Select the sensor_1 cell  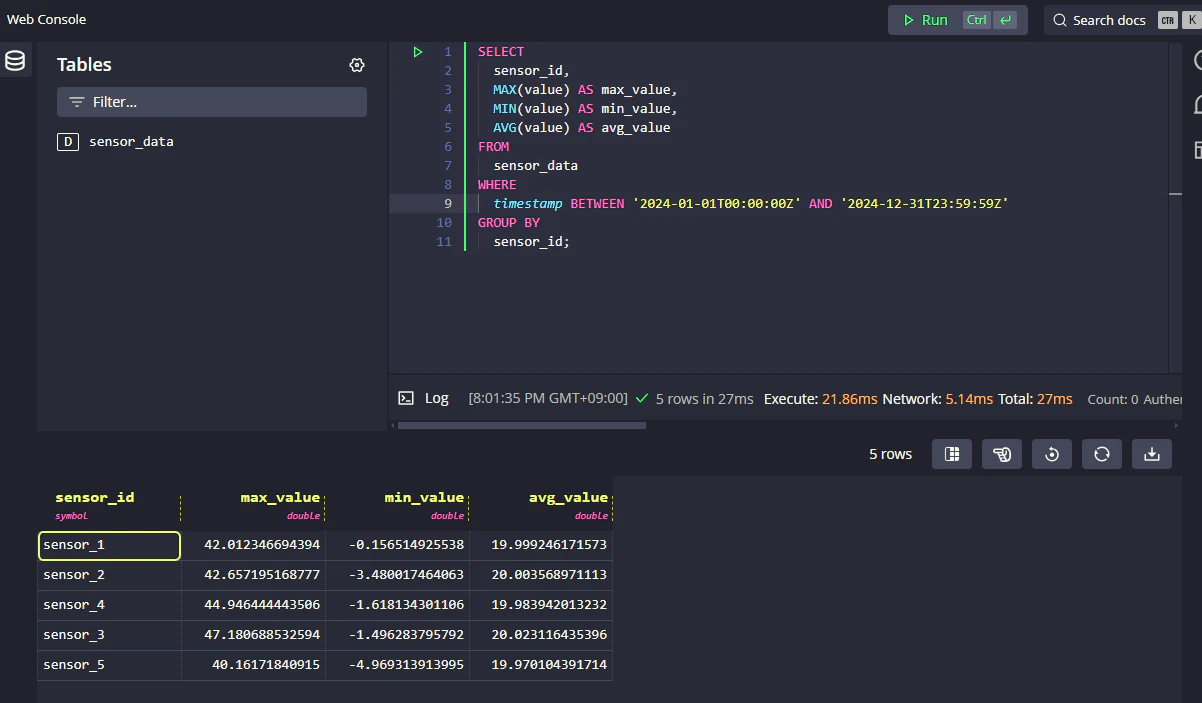(110, 546)
